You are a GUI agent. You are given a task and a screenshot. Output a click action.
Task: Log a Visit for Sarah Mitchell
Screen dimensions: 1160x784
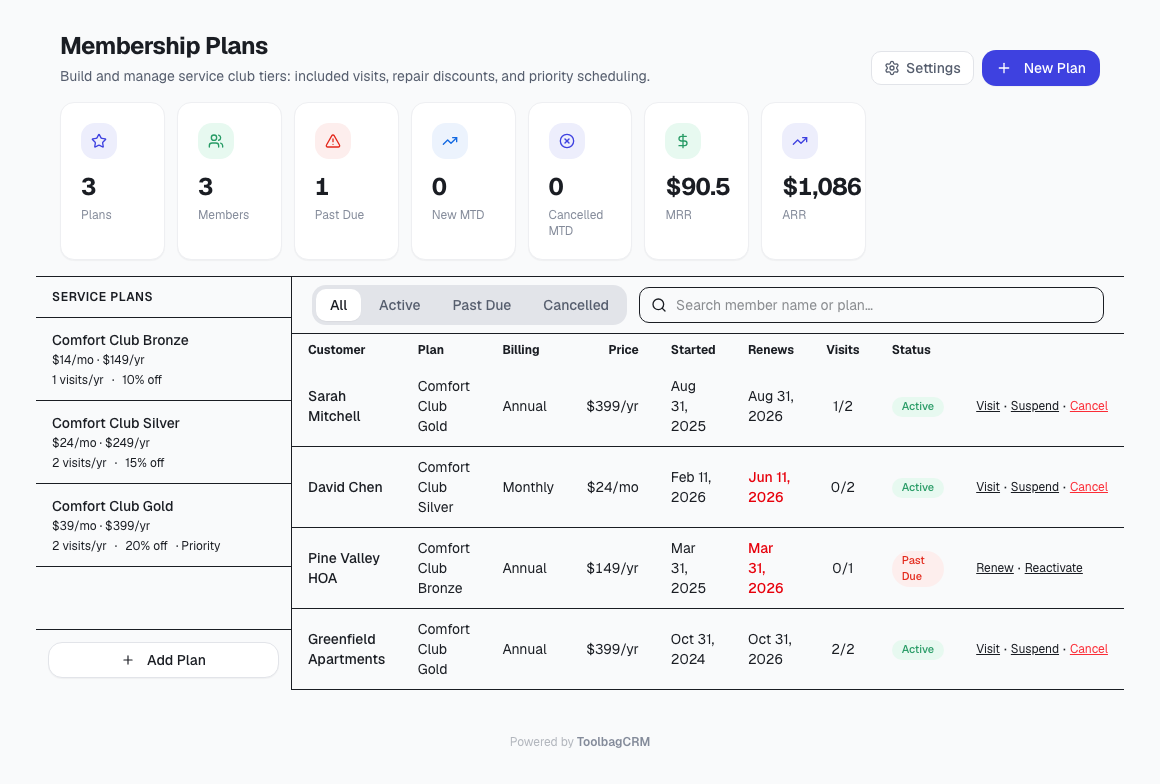tap(988, 406)
